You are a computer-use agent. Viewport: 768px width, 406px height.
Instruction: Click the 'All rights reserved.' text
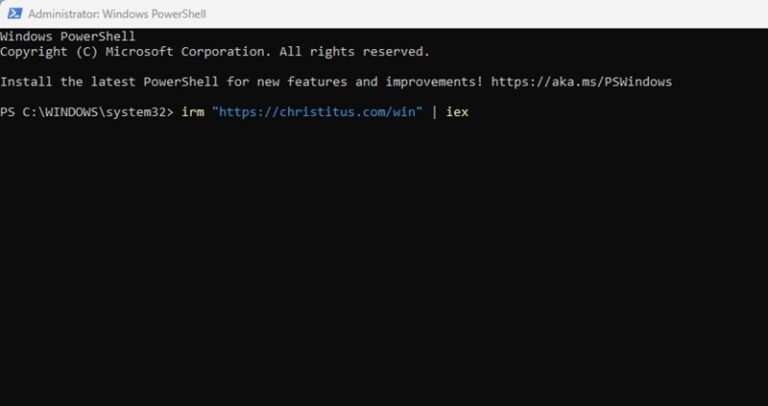355,51
